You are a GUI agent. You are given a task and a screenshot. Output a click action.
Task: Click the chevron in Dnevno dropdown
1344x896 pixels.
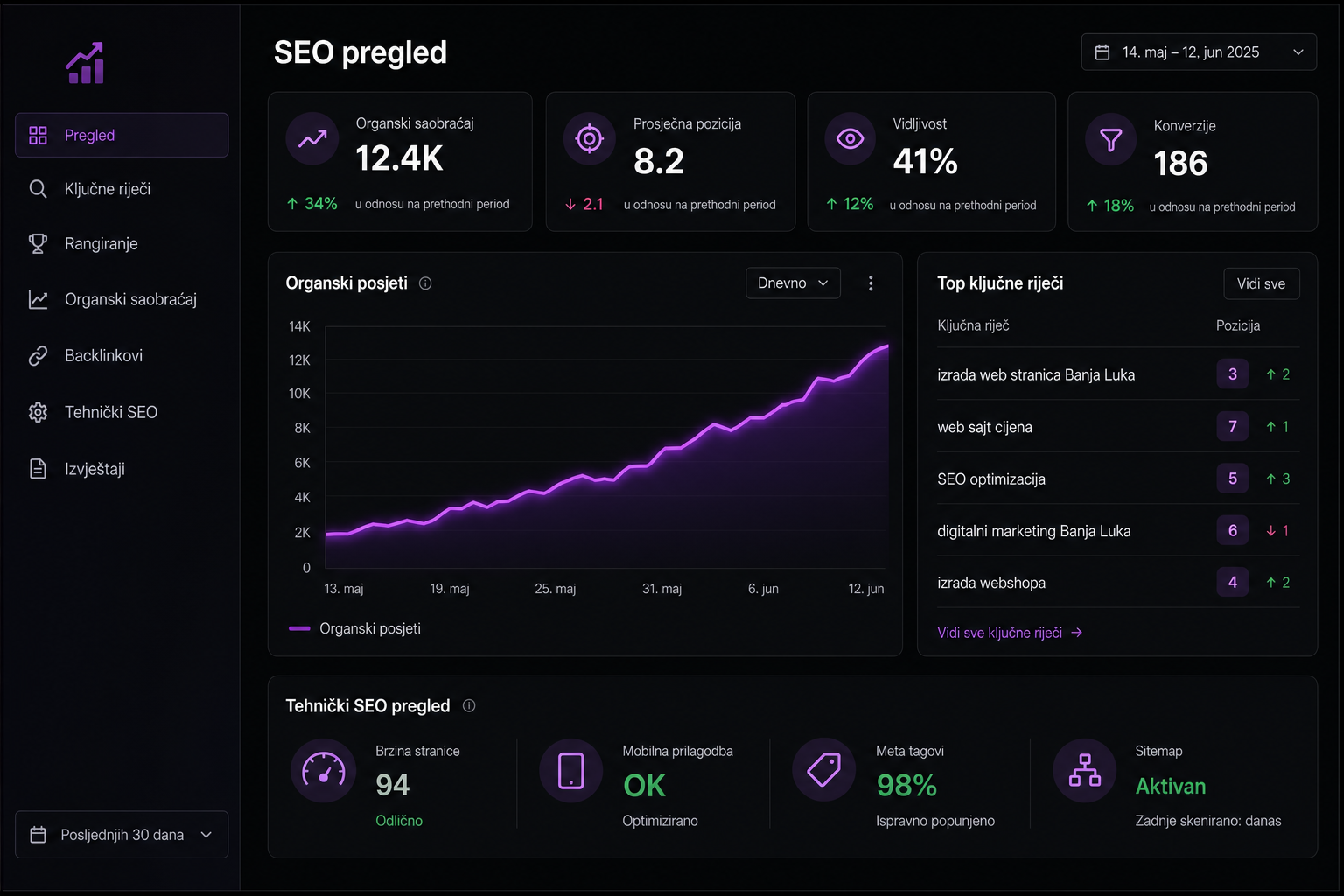click(x=822, y=283)
